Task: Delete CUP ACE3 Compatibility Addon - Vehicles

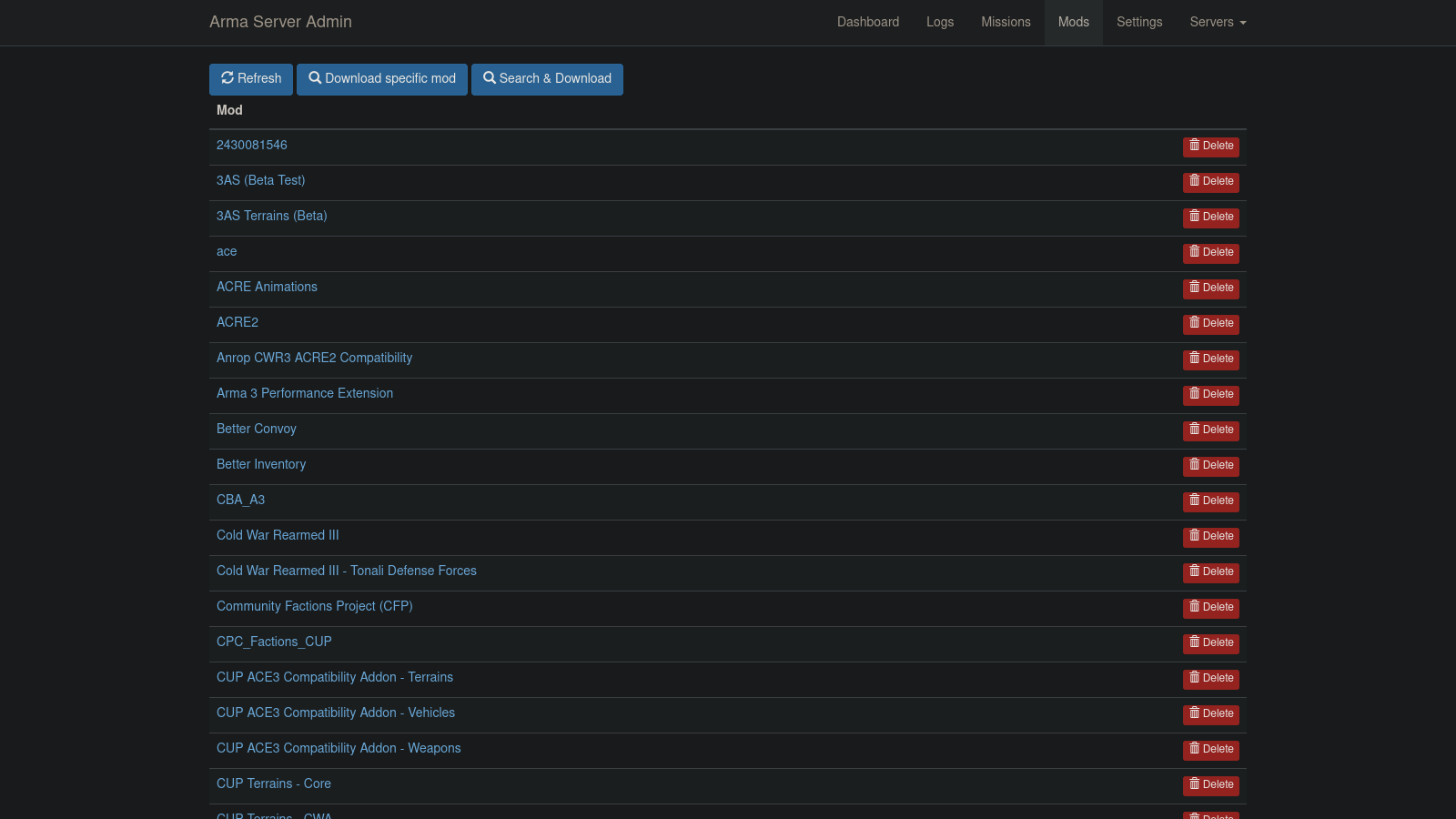Action: (1211, 714)
